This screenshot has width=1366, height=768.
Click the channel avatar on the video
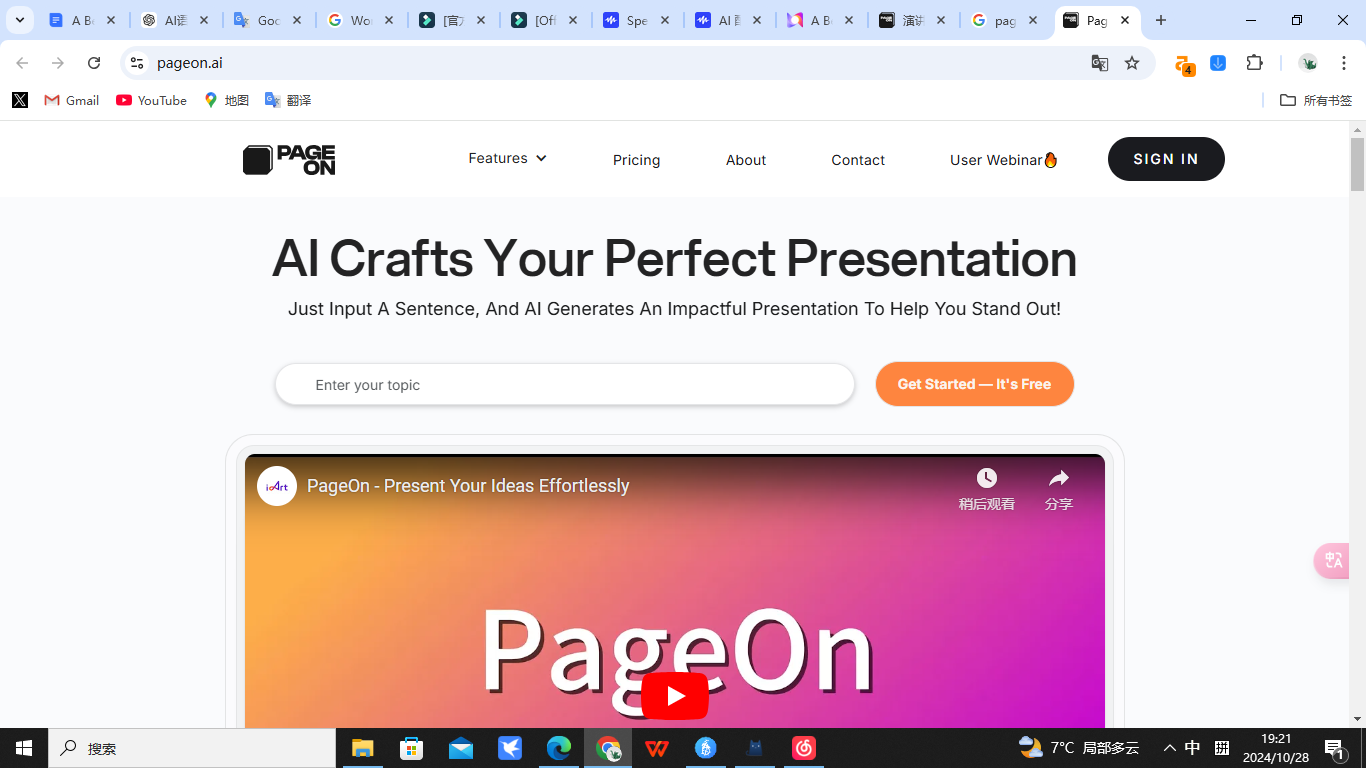click(x=277, y=486)
